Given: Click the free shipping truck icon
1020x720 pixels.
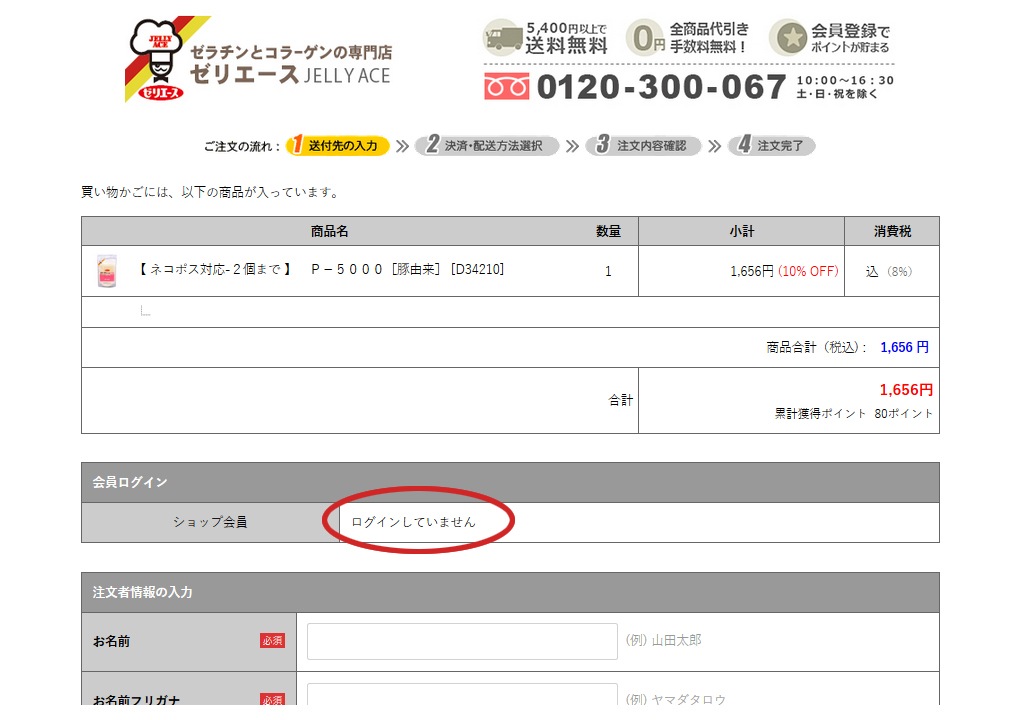Looking at the screenshot, I should 504,38.
